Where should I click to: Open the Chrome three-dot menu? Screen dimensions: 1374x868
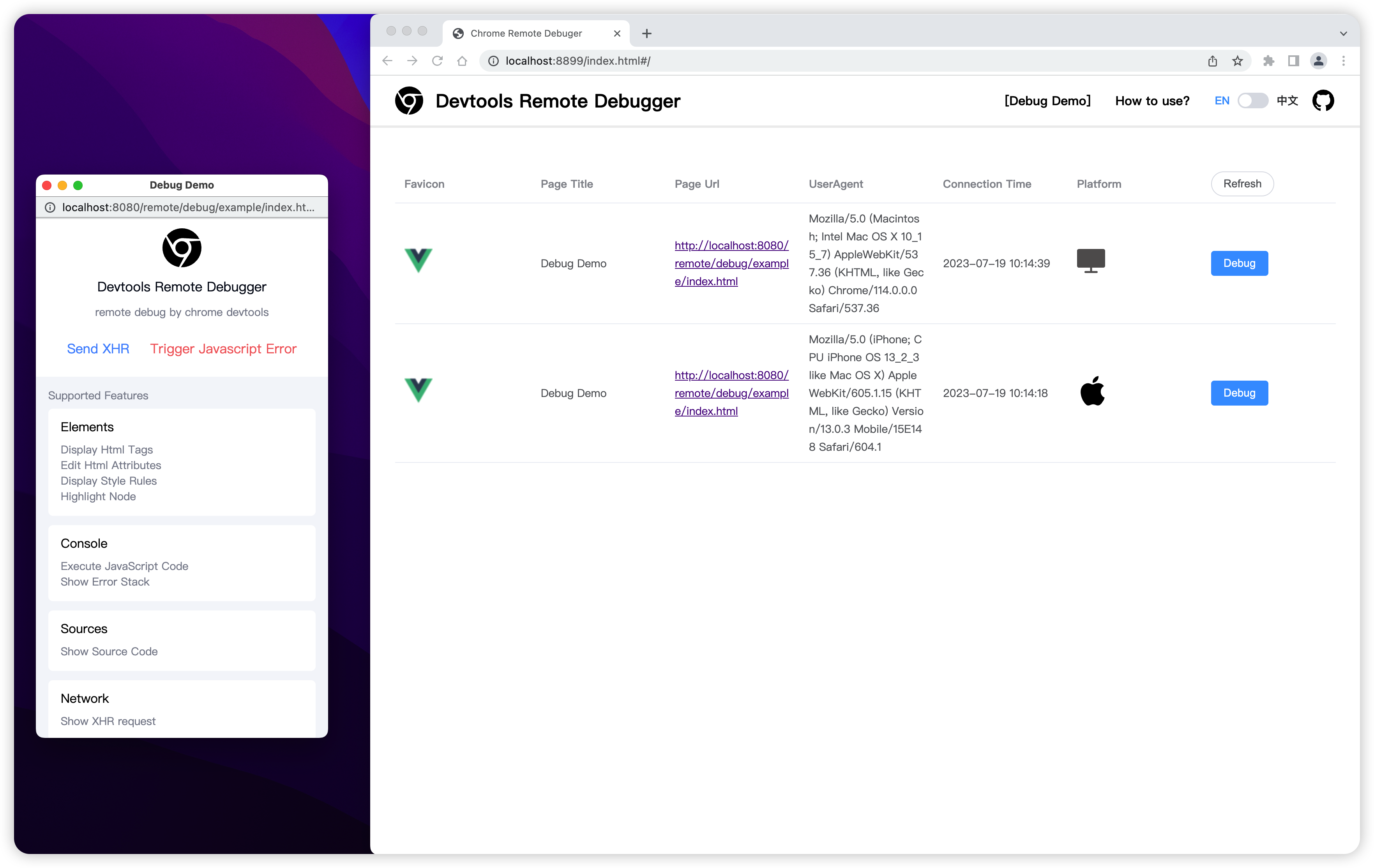pos(1343,61)
